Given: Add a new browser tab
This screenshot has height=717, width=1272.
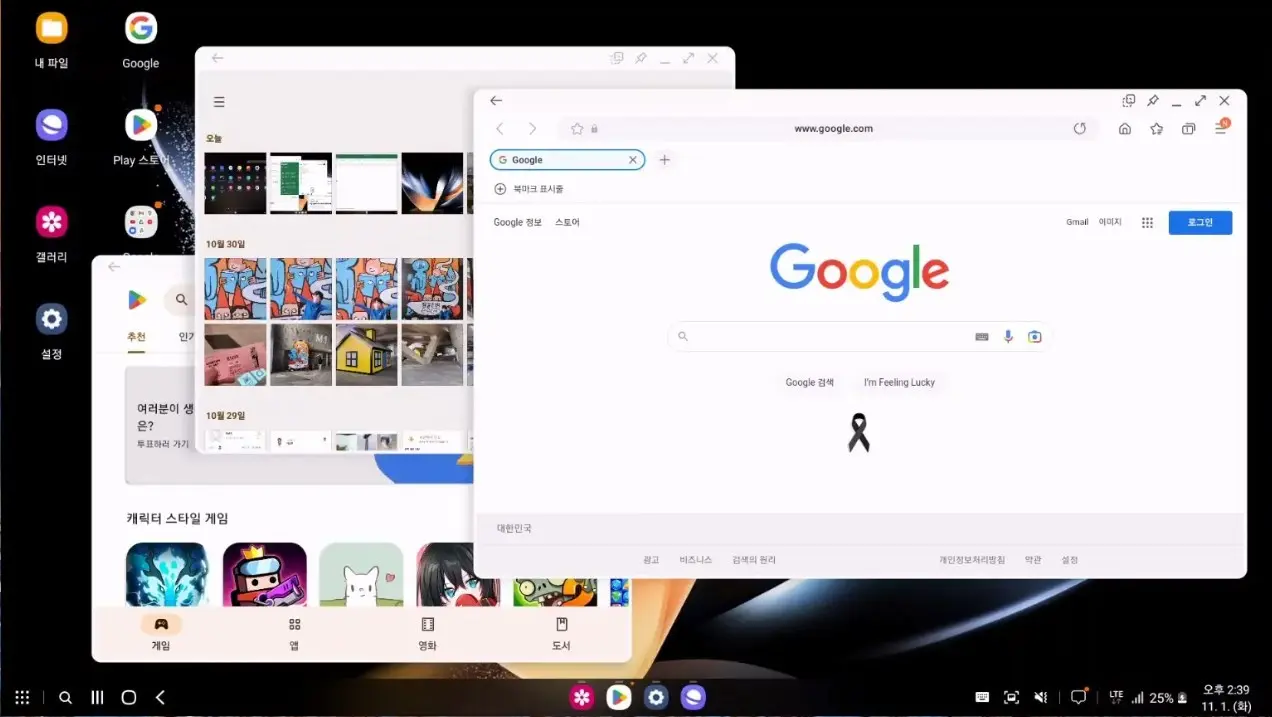Looking at the screenshot, I should click(665, 160).
